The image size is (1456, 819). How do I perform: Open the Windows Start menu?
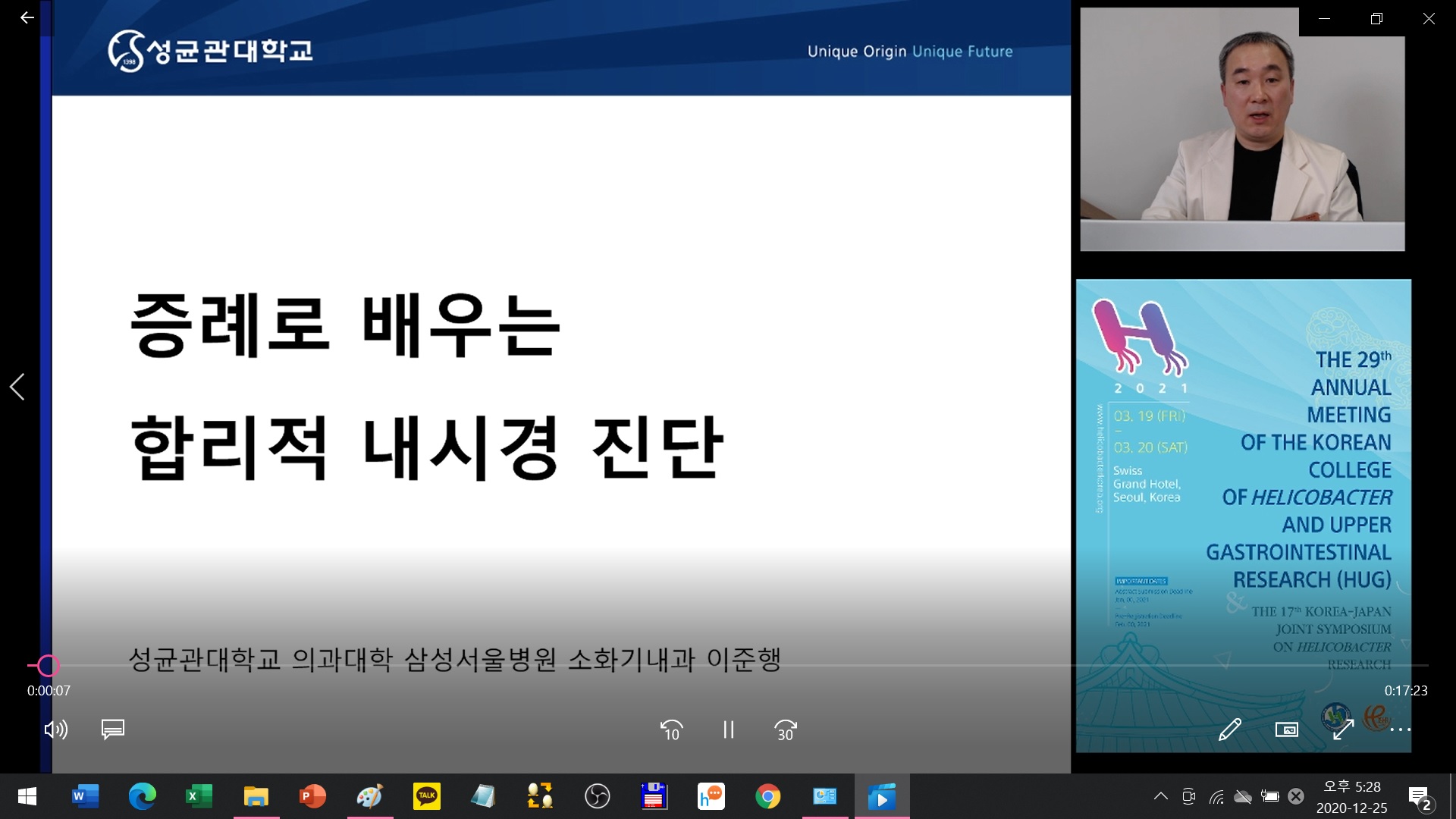(27, 796)
